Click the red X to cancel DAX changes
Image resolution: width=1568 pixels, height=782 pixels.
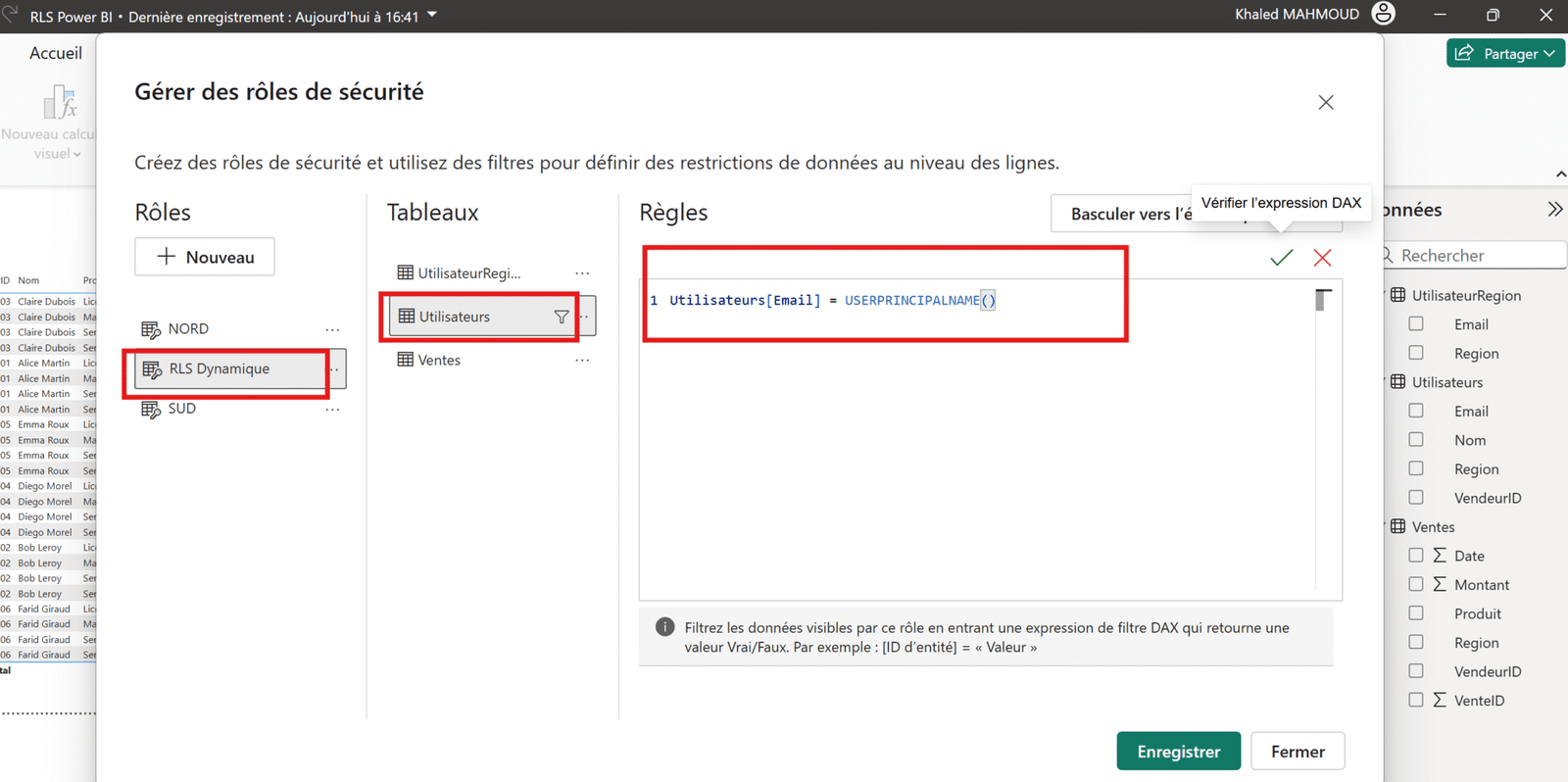(x=1322, y=258)
